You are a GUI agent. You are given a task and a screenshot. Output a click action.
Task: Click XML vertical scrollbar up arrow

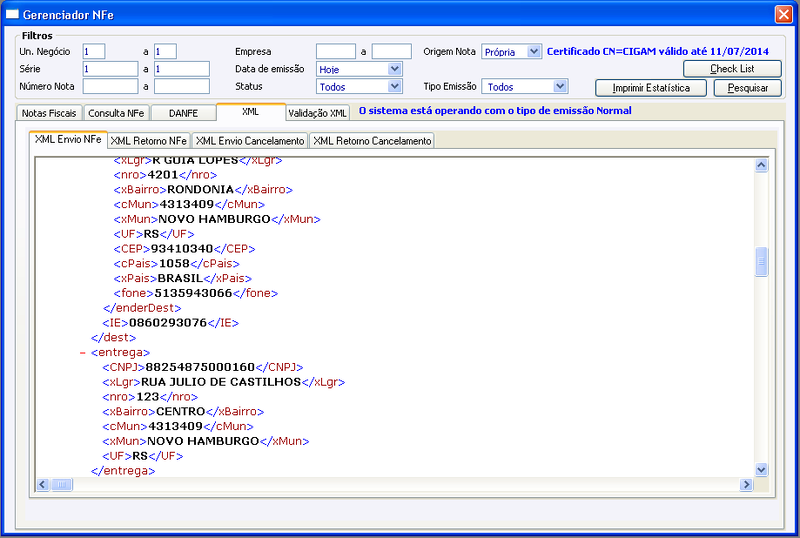(761, 165)
